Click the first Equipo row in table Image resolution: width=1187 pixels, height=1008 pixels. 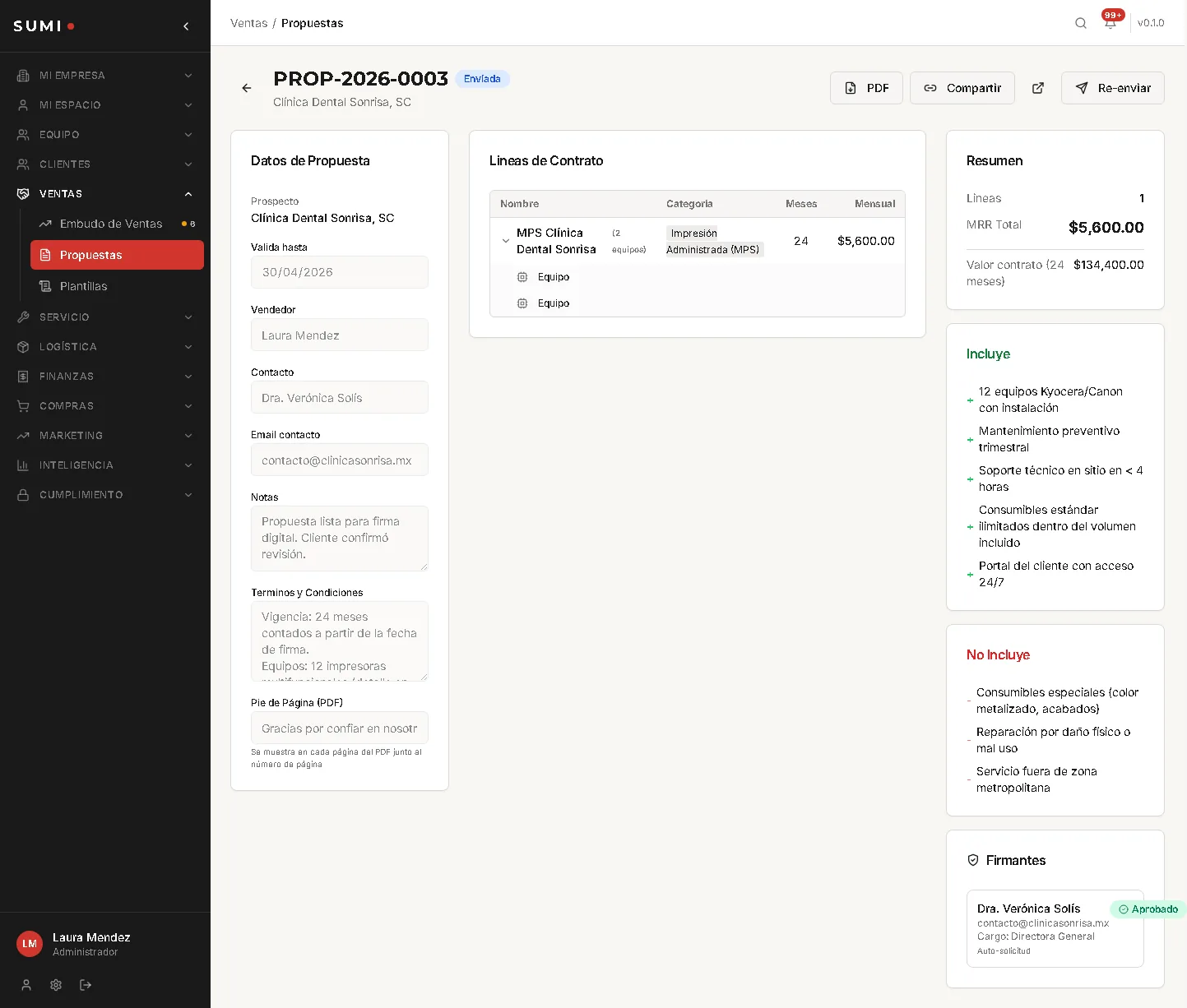[x=554, y=277]
